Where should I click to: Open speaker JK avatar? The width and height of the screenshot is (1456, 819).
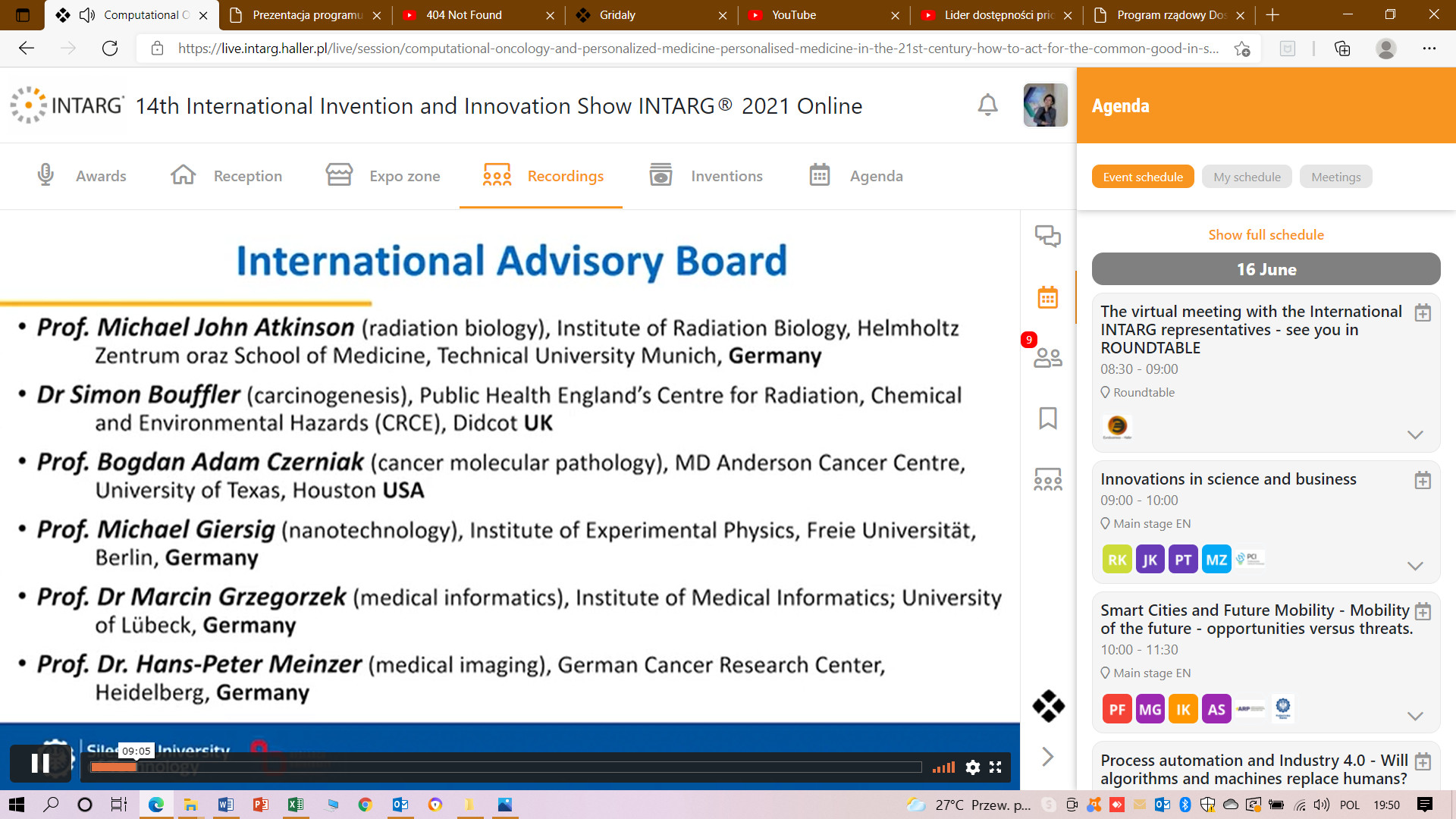coord(1150,560)
